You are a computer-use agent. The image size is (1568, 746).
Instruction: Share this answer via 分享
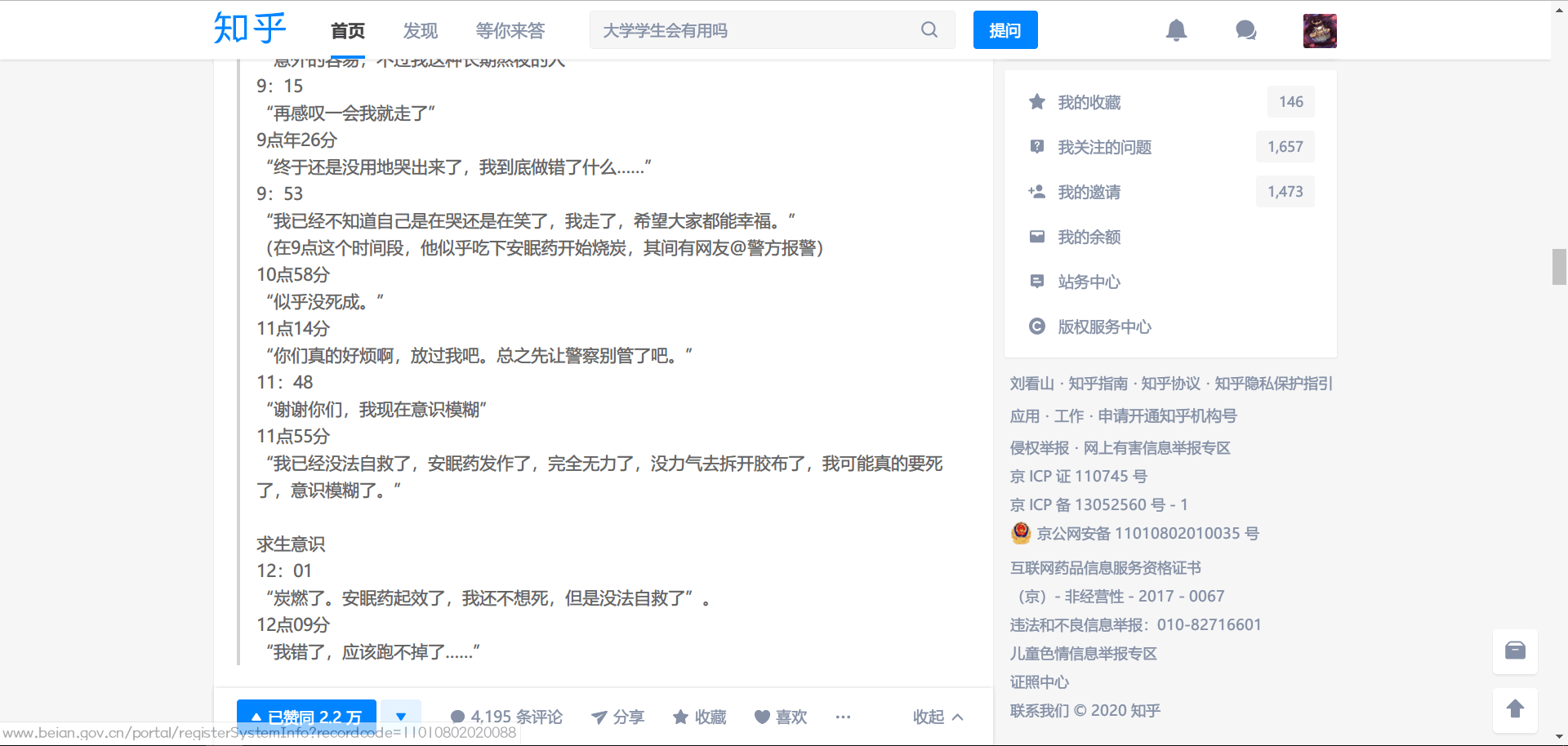pyautogui.click(x=617, y=717)
